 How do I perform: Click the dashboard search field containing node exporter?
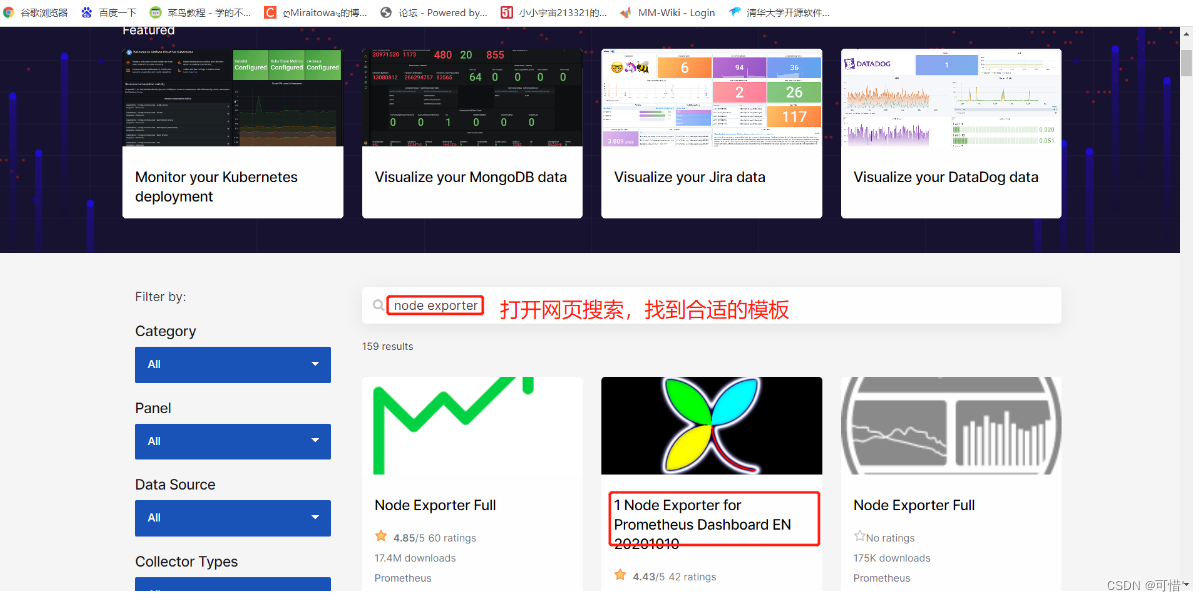click(x=711, y=306)
